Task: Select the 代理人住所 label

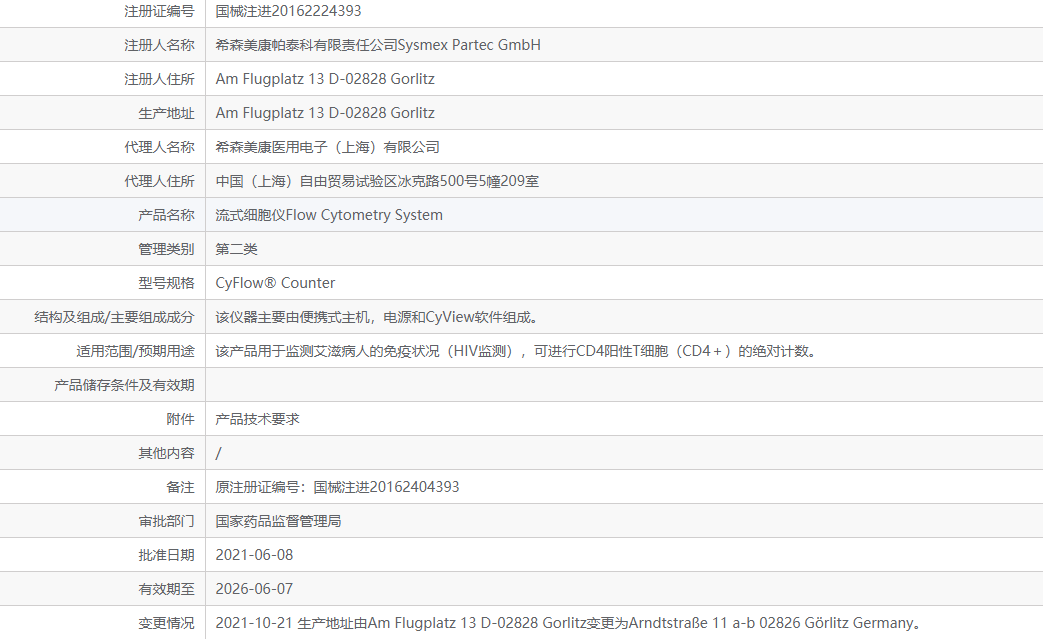Action: click(159, 181)
